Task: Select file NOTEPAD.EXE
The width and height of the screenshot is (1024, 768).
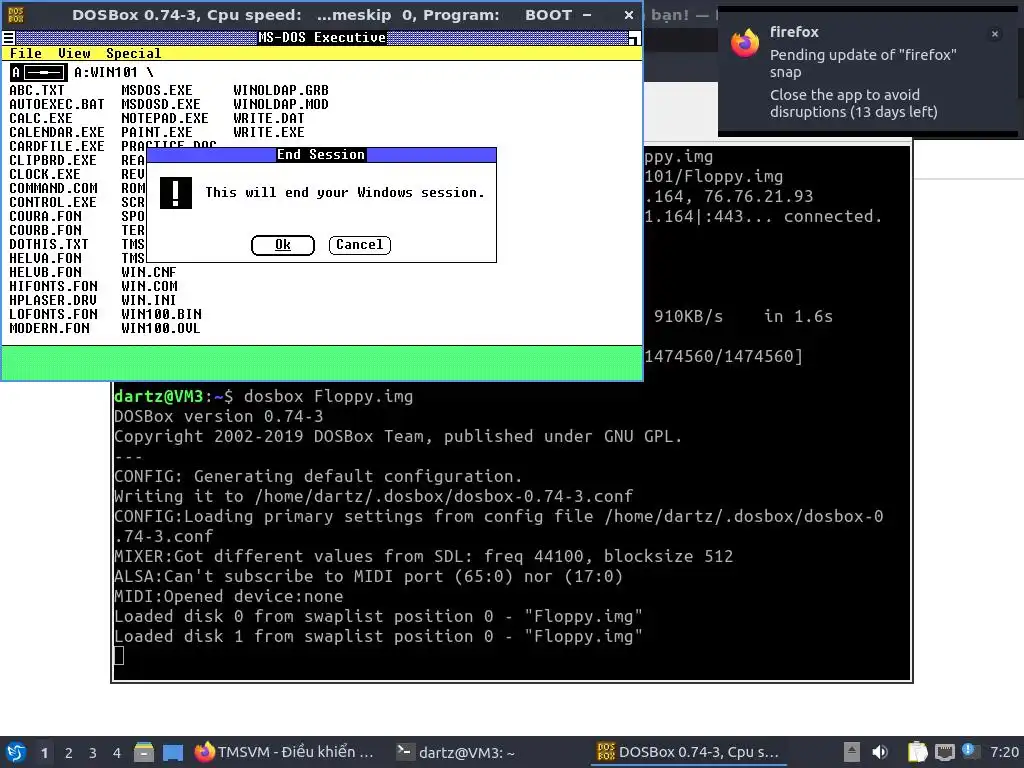Action: pos(165,118)
